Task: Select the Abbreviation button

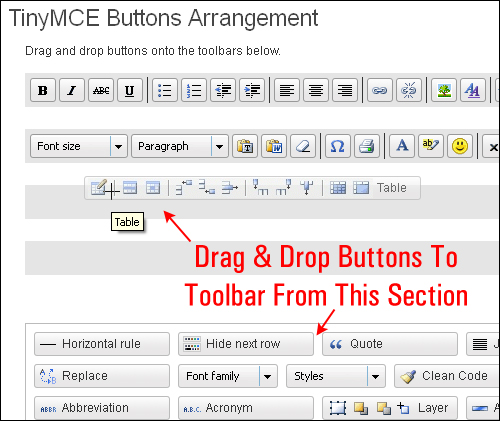Action: (x=102, y=408)
